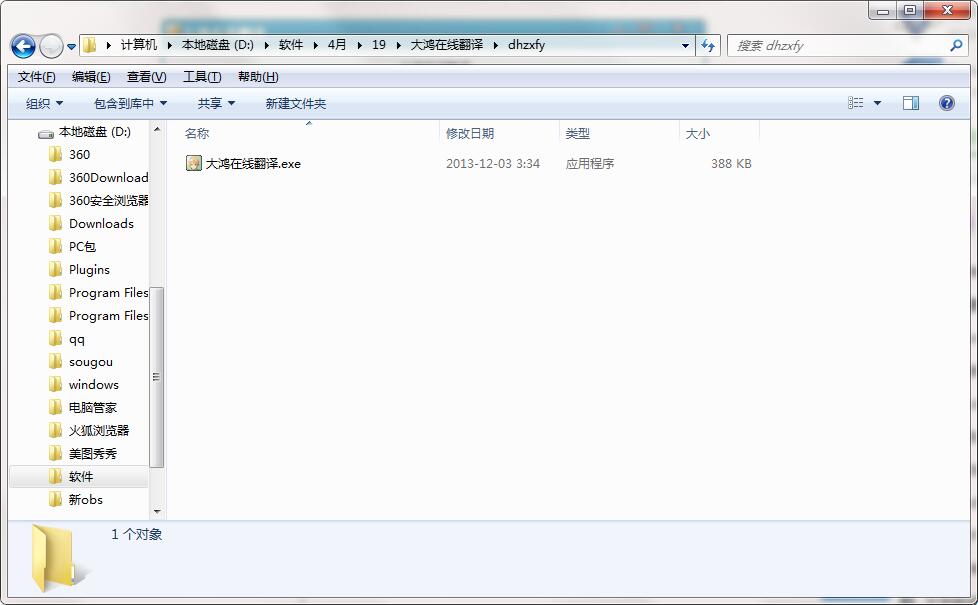
Task: Click the change view icon
Action: tap(856, 103)
